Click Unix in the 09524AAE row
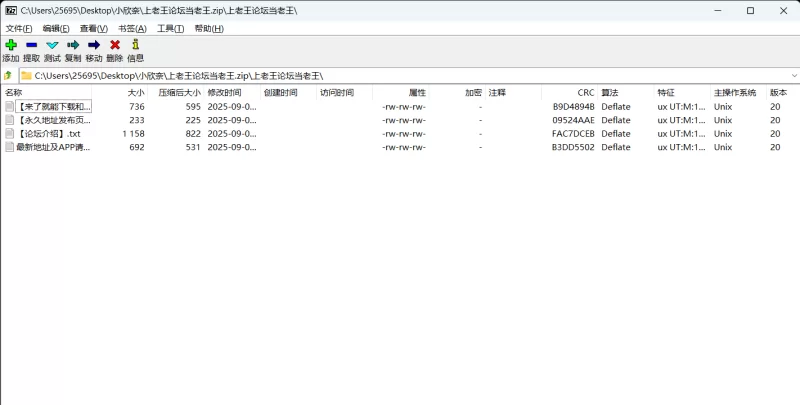 coord(723,120)
